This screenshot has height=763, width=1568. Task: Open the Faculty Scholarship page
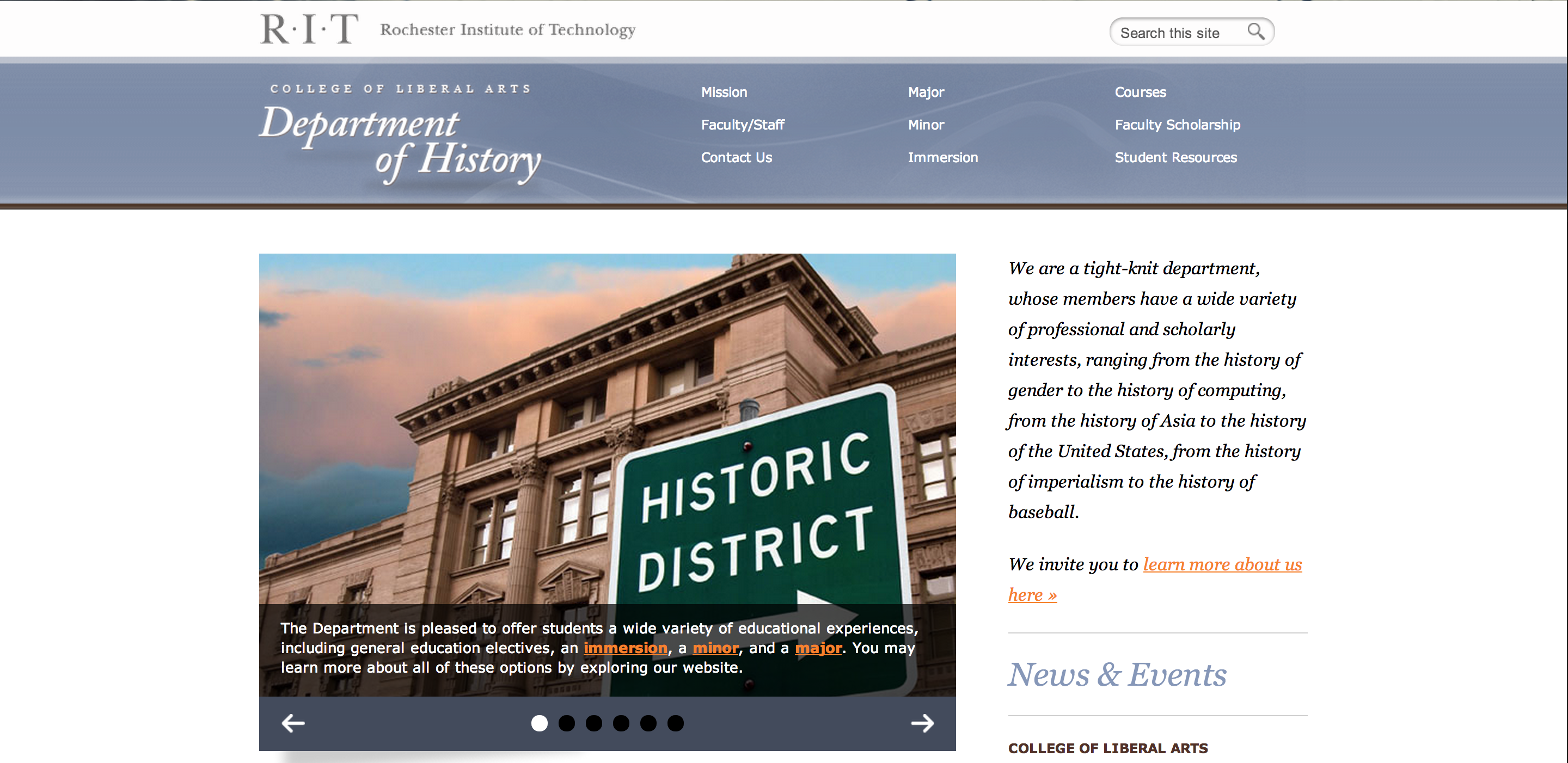point(1177,125)
